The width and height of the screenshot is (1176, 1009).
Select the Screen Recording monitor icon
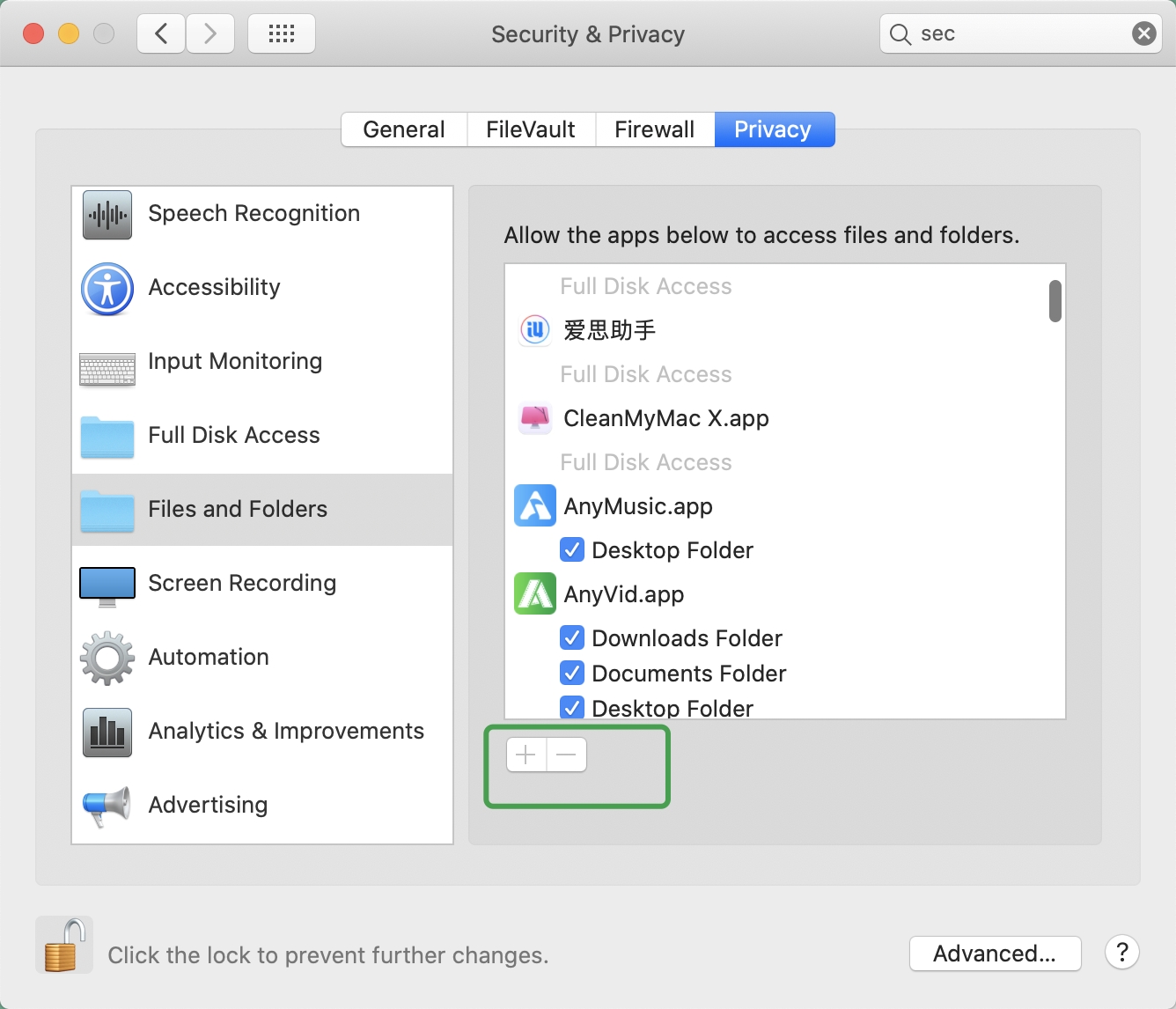(x=107, y=586)
